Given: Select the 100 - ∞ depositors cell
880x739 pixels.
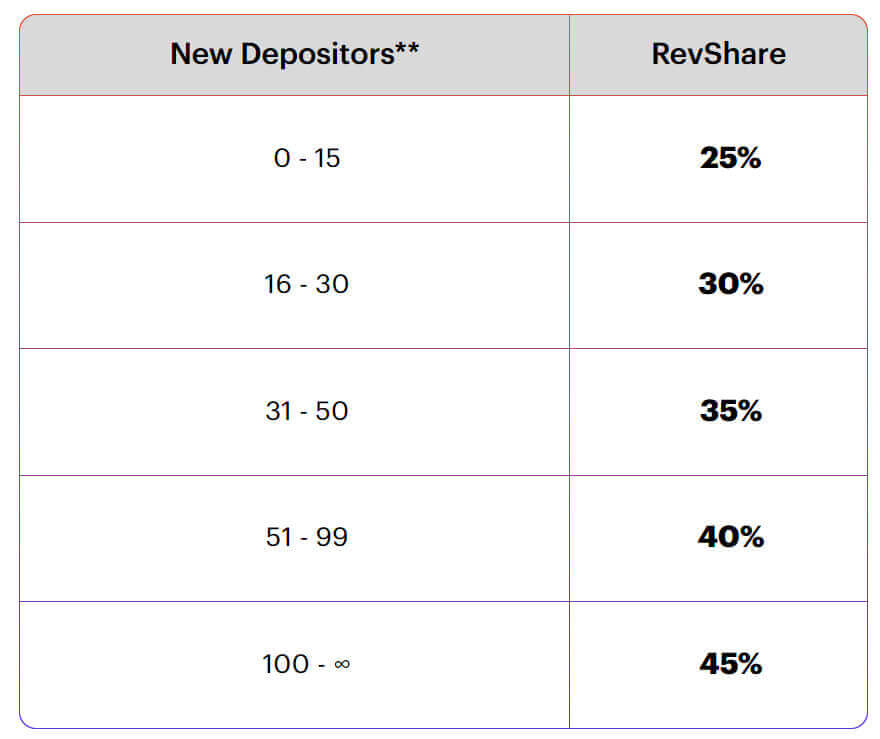Looking at the screenshot, I should coord(307,664).
